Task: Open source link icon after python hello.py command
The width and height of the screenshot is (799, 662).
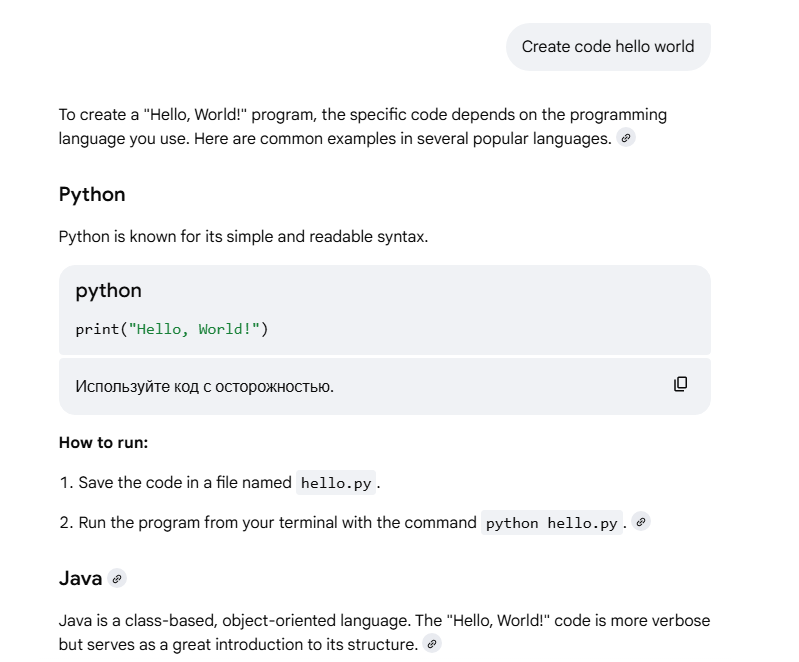Action: [x=641, y=522]
